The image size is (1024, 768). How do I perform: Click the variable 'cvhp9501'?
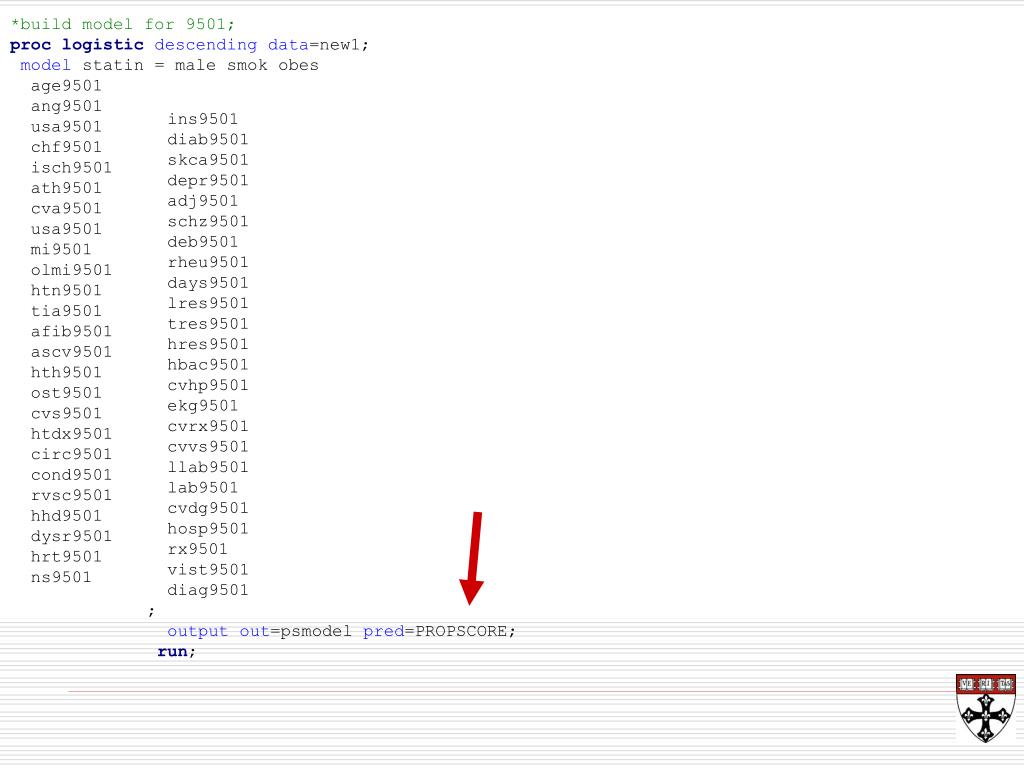pyautogui.click(x=208, y=385)
